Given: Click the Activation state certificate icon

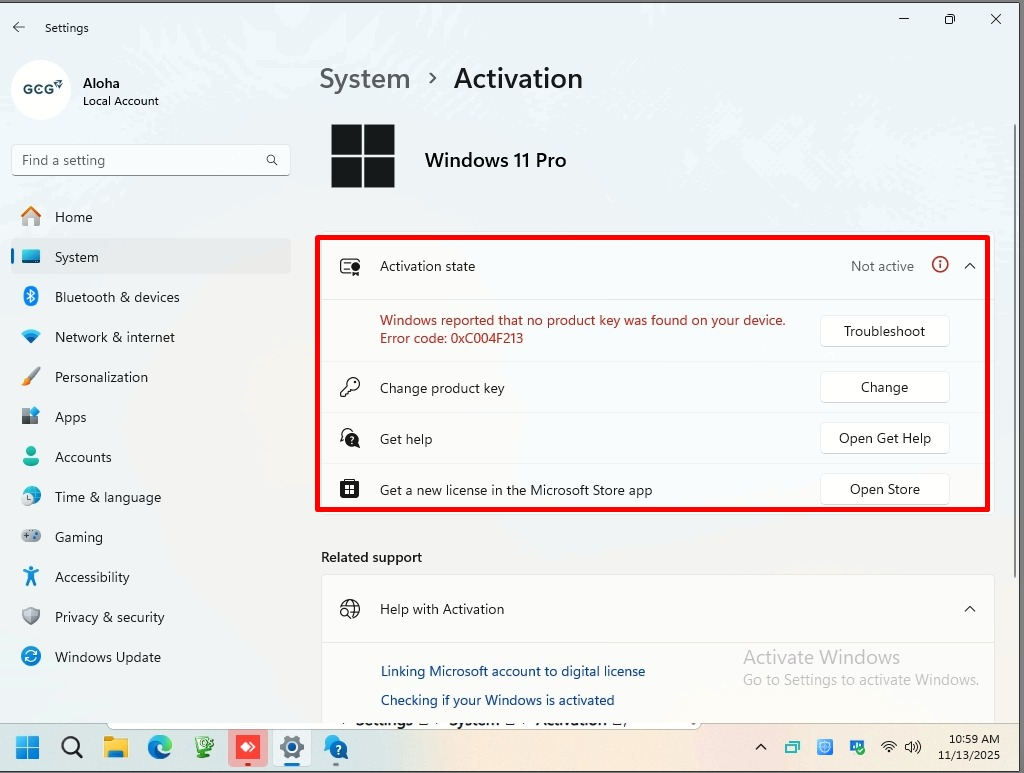Looking at the screenshot, I should (x=350, y=266).
